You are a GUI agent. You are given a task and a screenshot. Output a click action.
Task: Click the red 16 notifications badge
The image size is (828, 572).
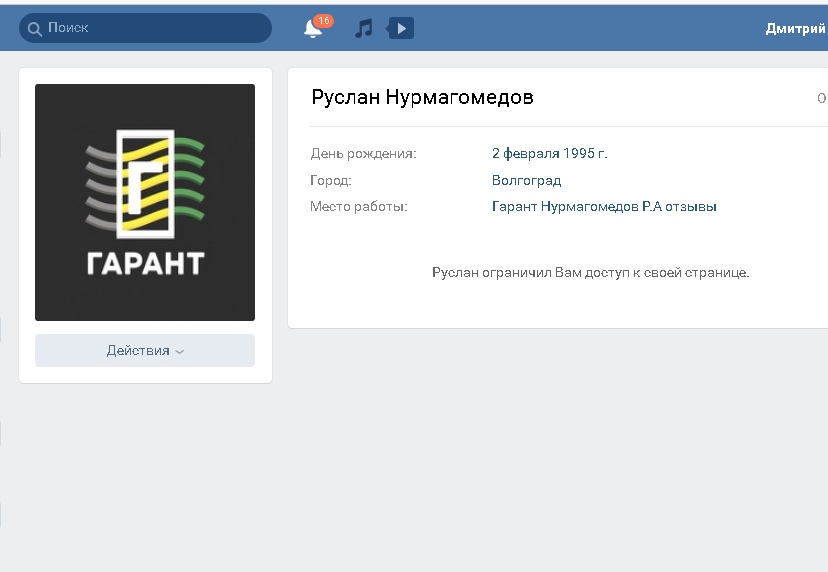point(323,20)
